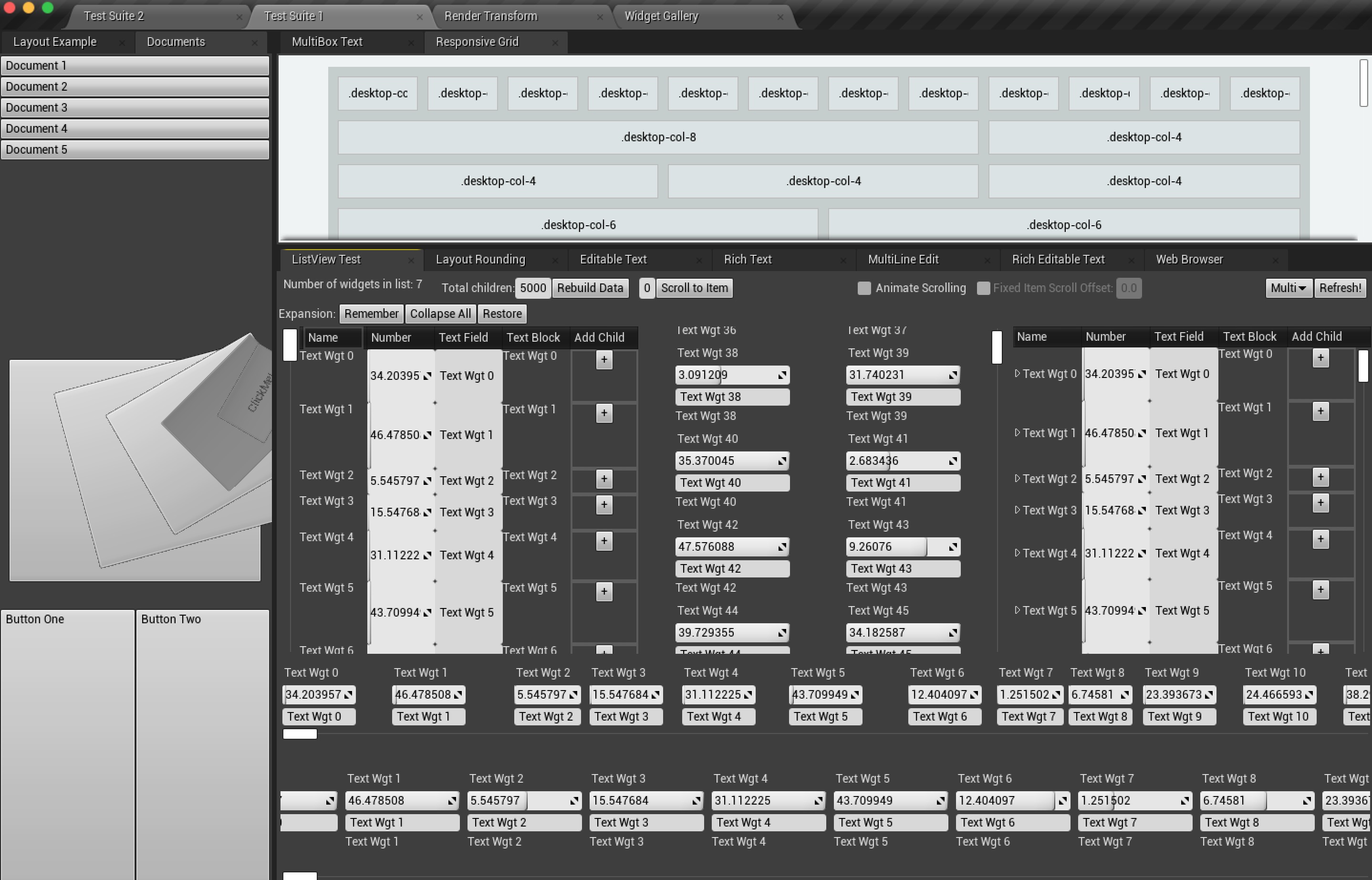Image resolution: width=1372 pixels, height=880 pixels.
Task: Close the Responsive Grid tab
Action: [554, 43]
